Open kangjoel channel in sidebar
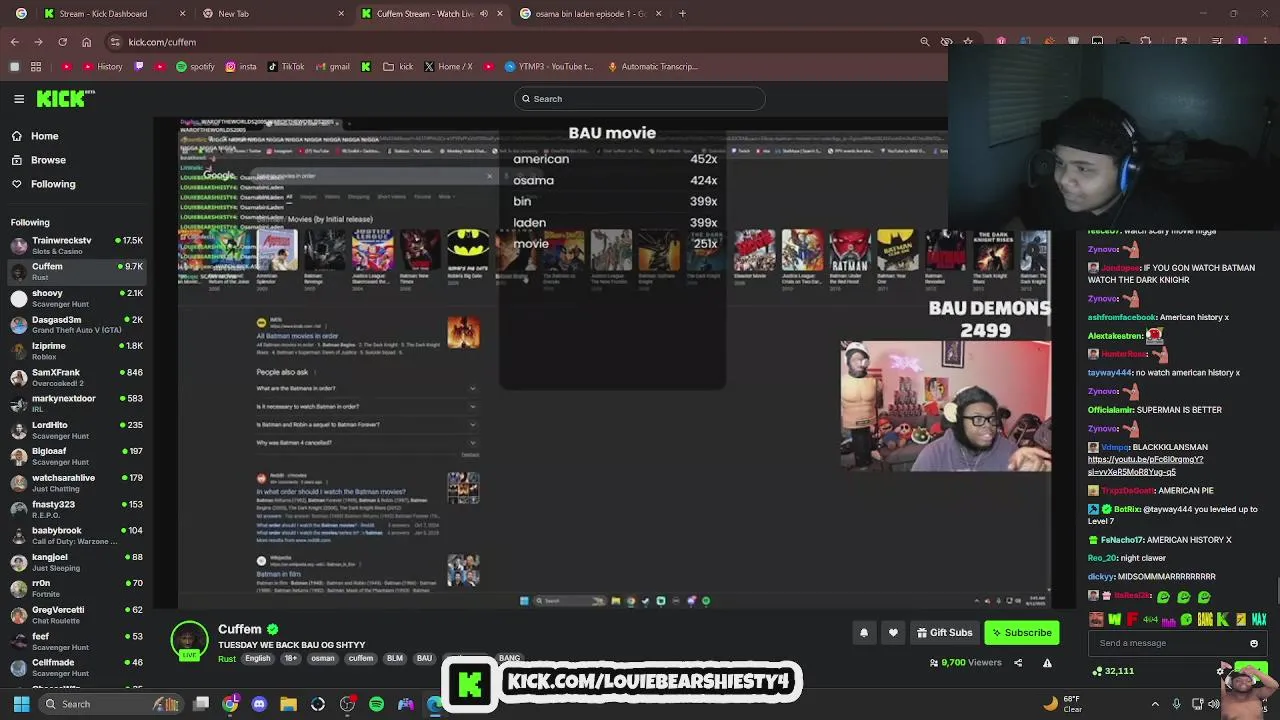Image resolution: width=1280 pixels, height=720 pixels. pyautogui.click(x=76, y=562)
